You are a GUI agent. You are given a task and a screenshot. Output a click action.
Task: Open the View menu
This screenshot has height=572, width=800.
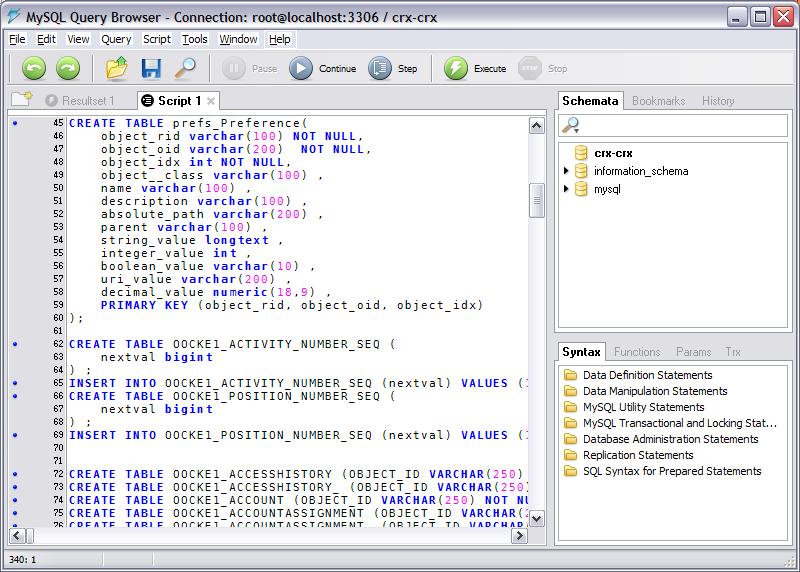point(78,39)
